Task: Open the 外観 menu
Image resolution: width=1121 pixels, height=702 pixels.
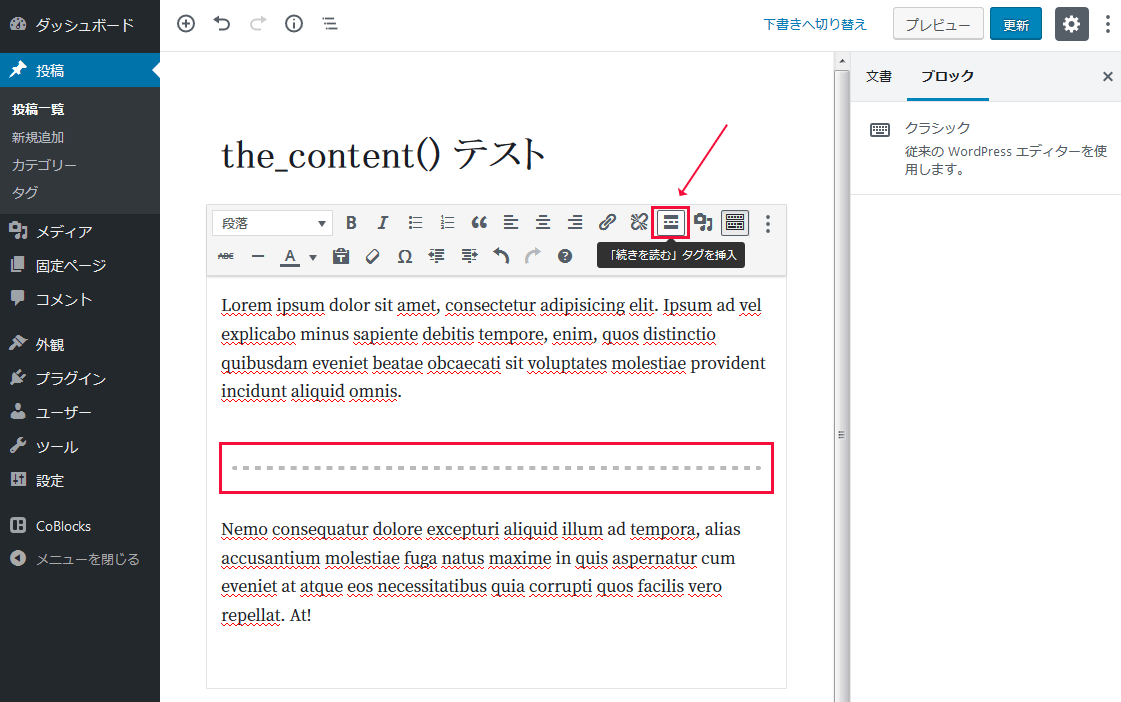Action: click(x=80, y=344)
